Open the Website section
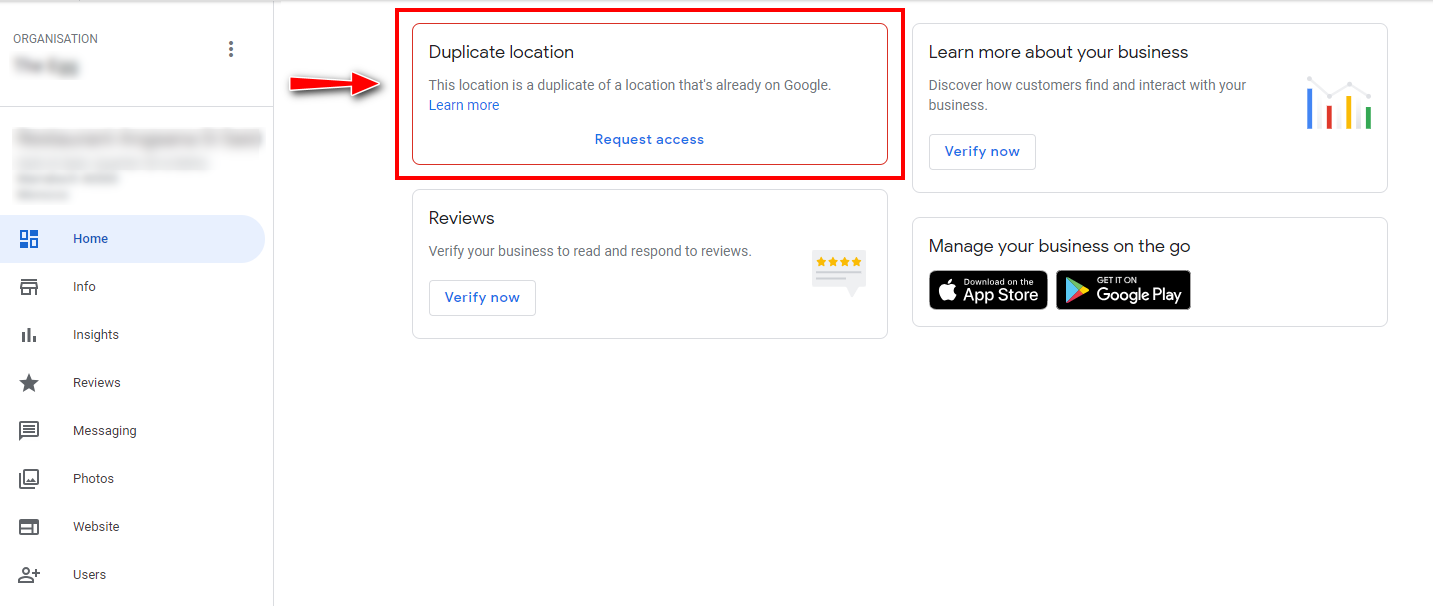Screen dimensions: 1433x606 (x=132, y=527)
